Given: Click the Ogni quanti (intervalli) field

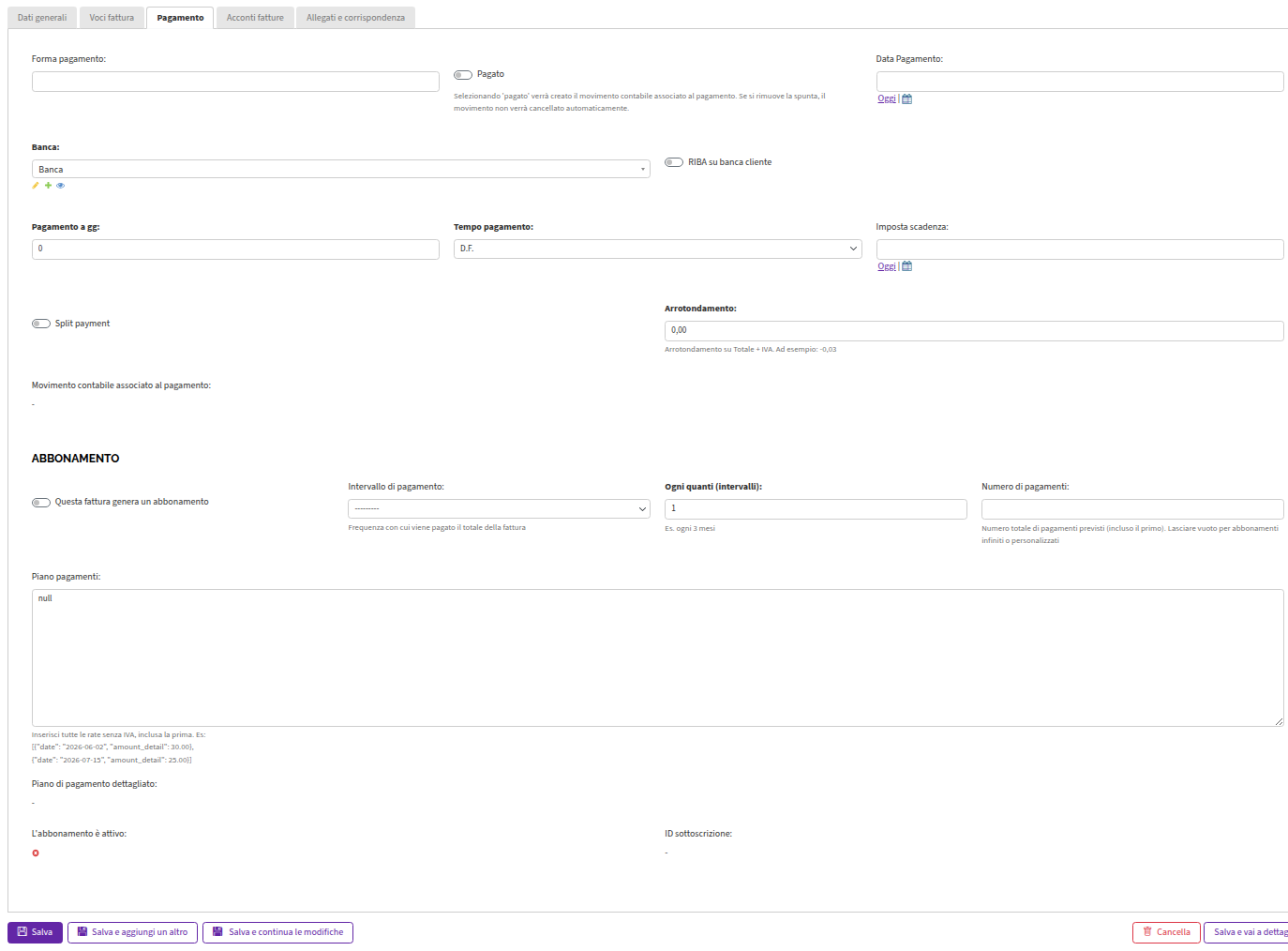Looking at the screenshot, I should tap(816, 508).
